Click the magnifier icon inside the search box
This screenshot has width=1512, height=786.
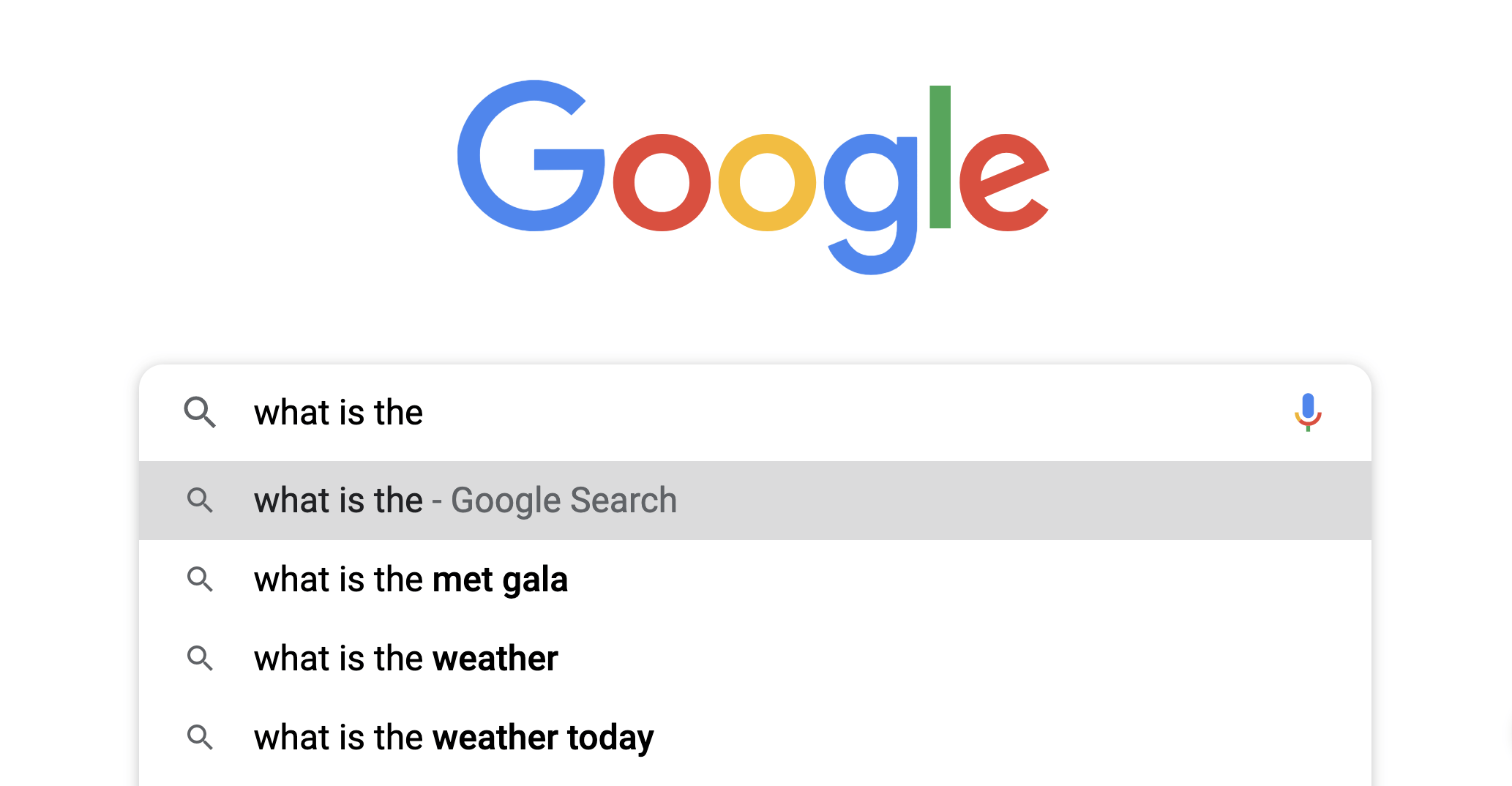[200, 412]
